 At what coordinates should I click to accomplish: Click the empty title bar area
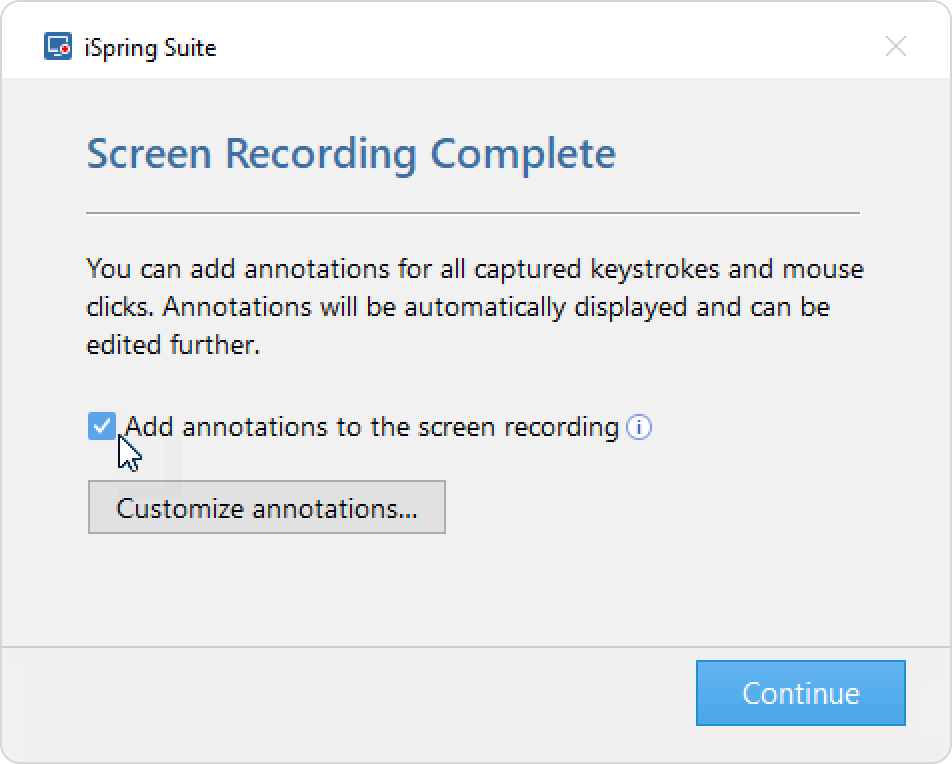(x=546, y=47)
